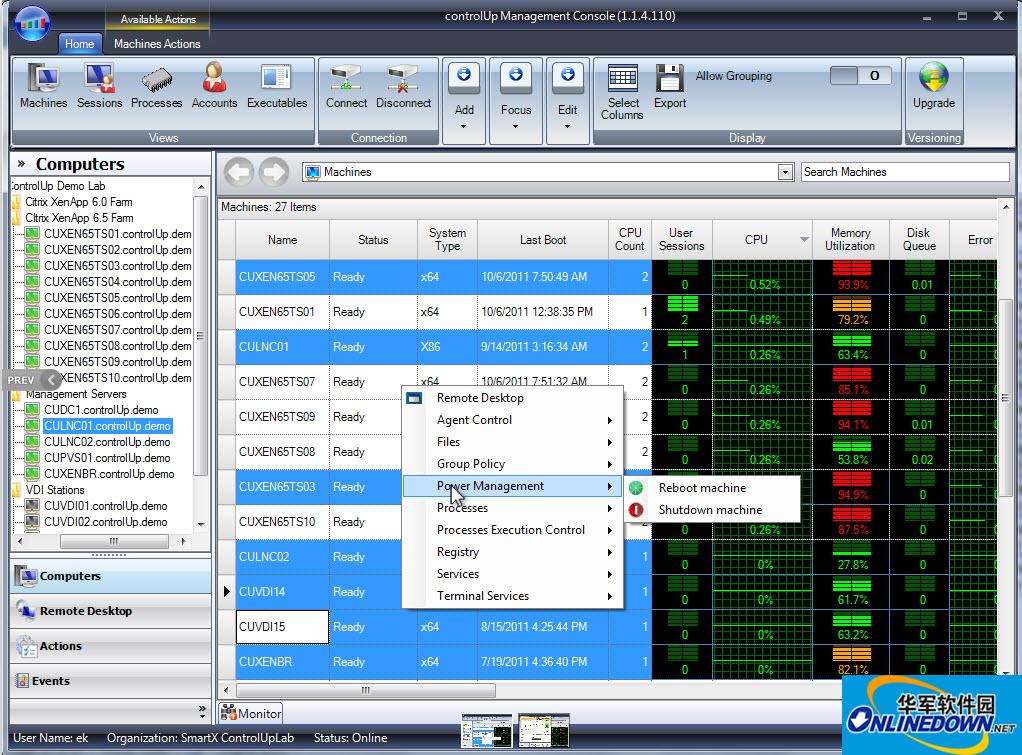The width and height of the screenshot is (1022, 755).
Task: Click the Executables view icon
Action: pos(276,88)
